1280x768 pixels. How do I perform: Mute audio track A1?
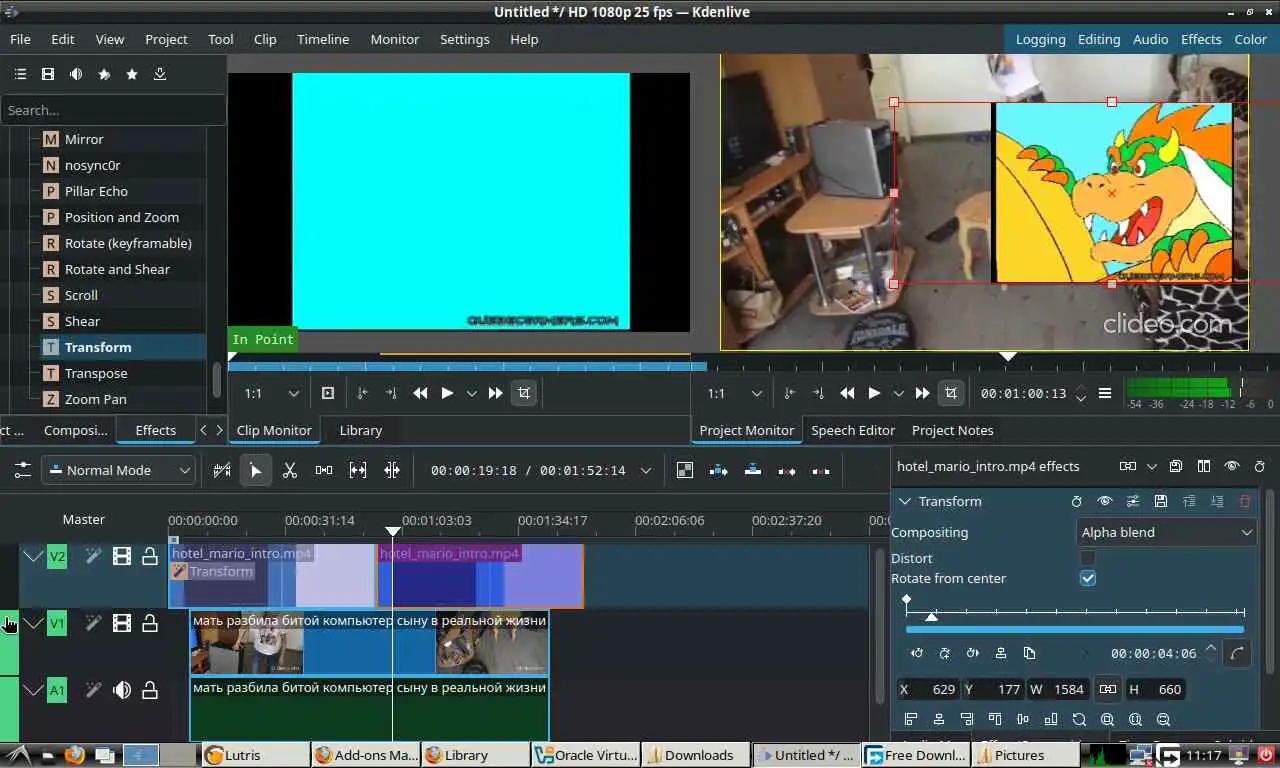click(122, 690)
